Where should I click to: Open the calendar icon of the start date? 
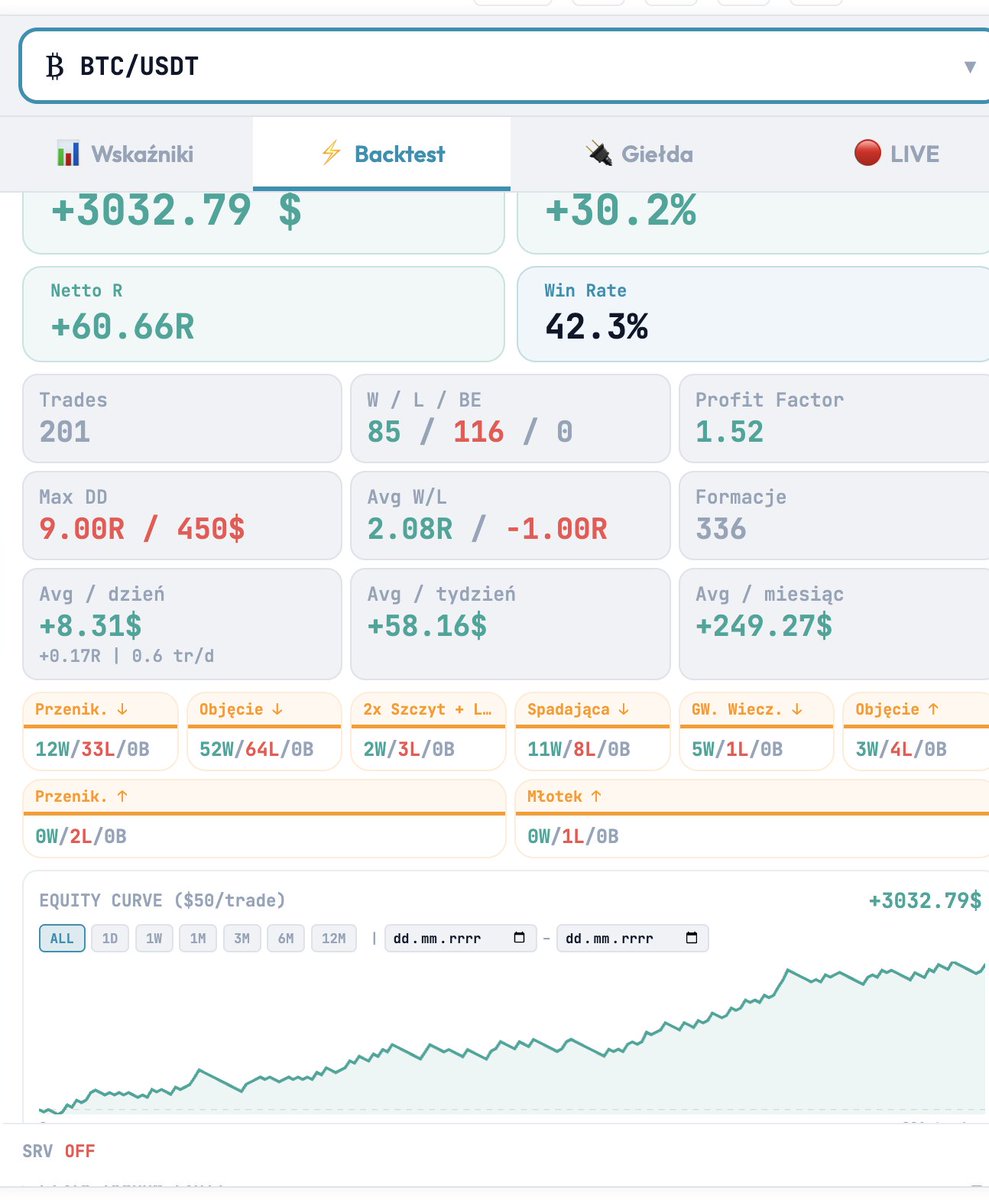pos(518,939)
